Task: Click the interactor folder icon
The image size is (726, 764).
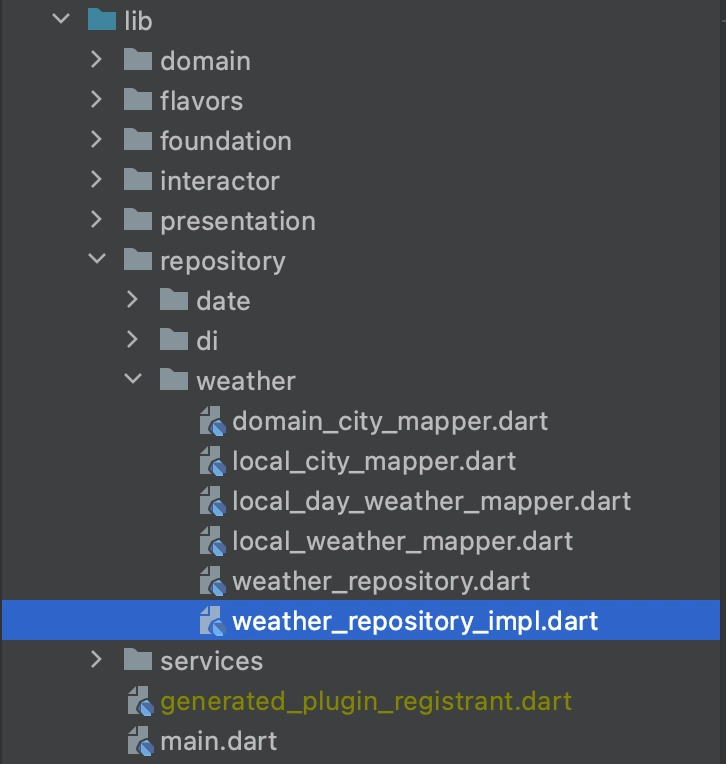Action: tap(138, 180)
